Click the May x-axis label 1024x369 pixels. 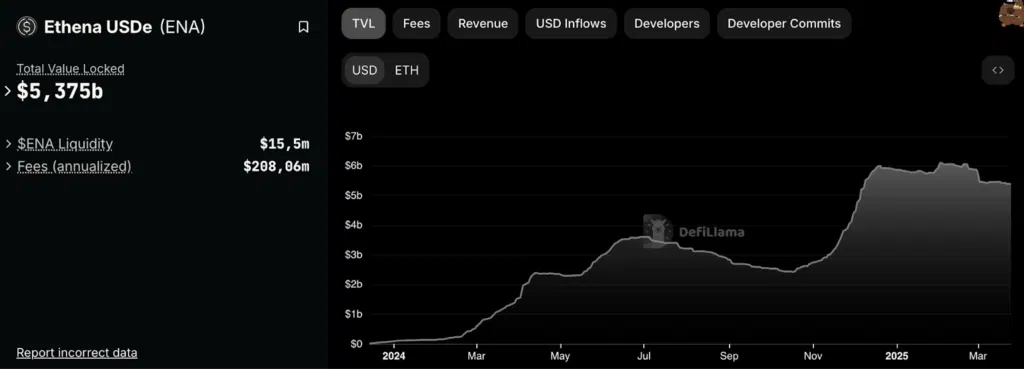point(560,357)
